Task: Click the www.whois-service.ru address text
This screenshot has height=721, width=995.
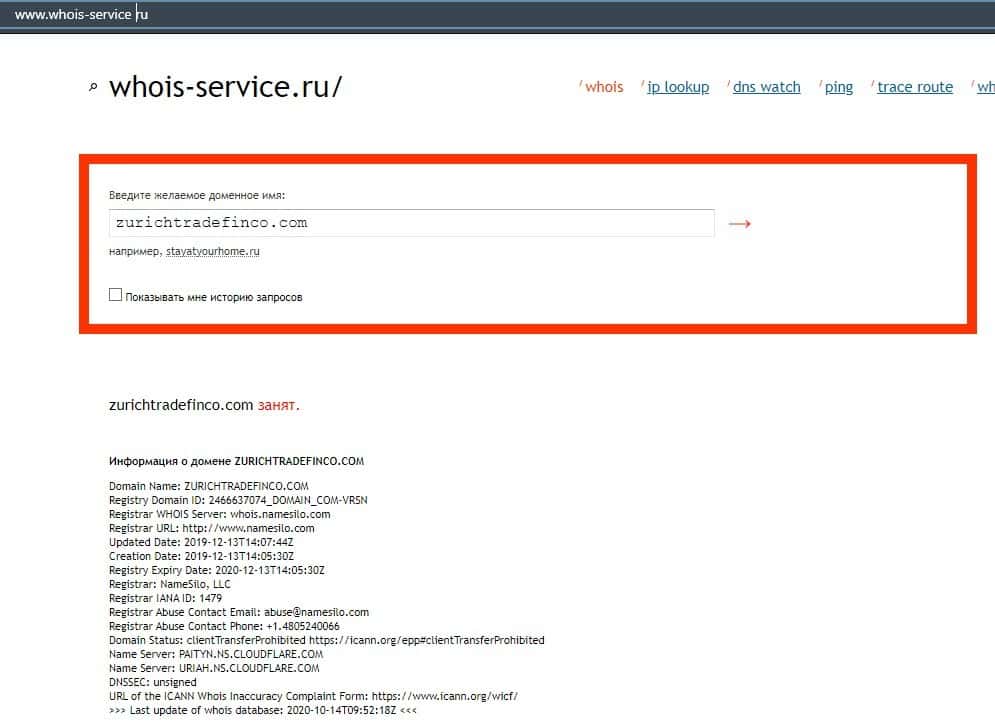Action: tap(81, 14)
